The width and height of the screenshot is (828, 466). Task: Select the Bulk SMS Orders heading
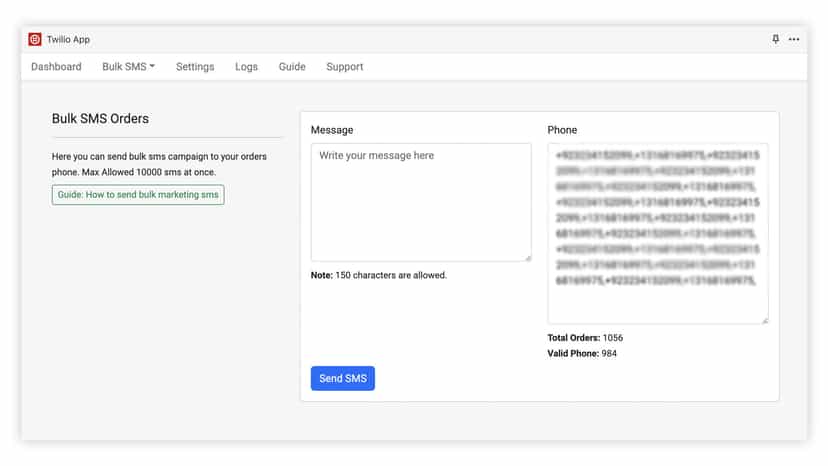click(x=100, y=118)
